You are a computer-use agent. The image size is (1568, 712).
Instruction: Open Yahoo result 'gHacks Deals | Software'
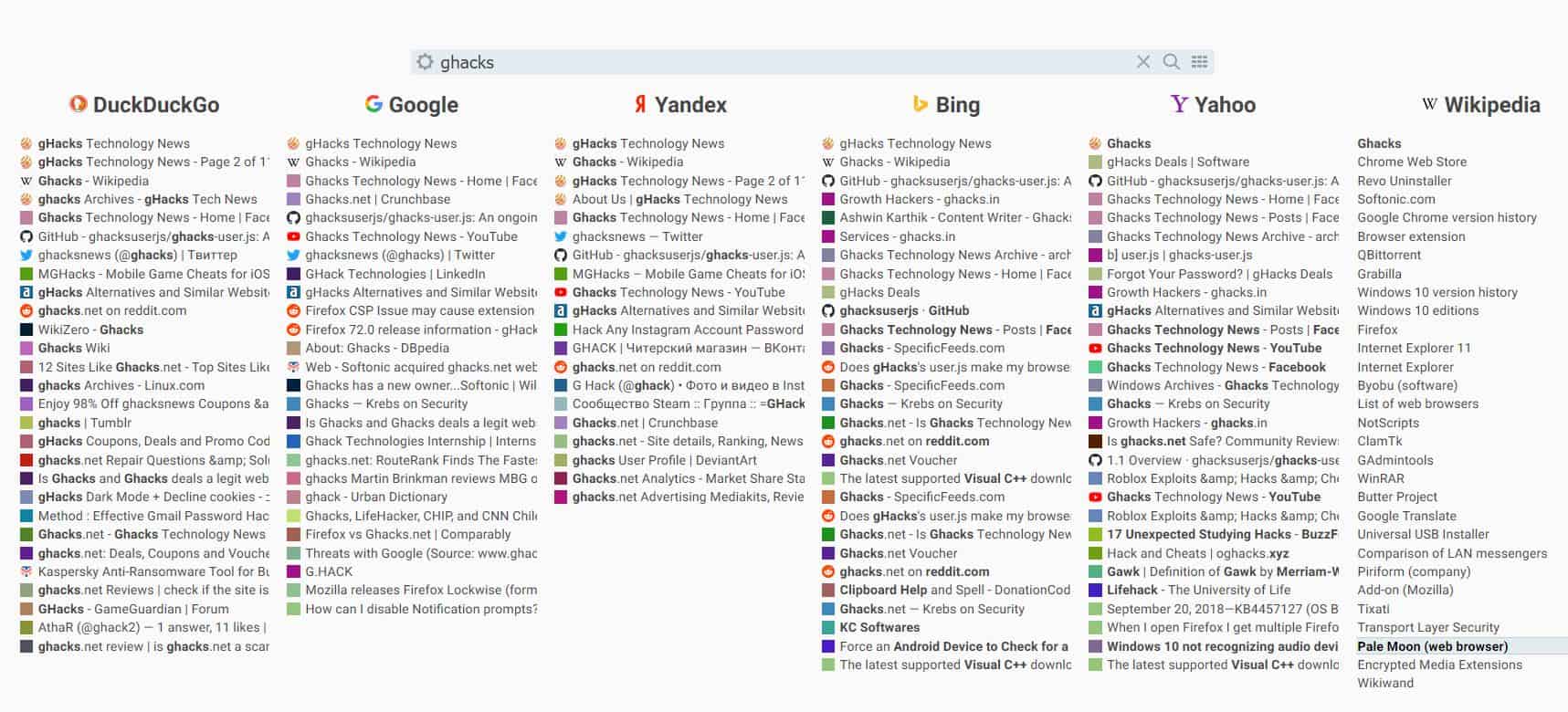pos(1178,162)
